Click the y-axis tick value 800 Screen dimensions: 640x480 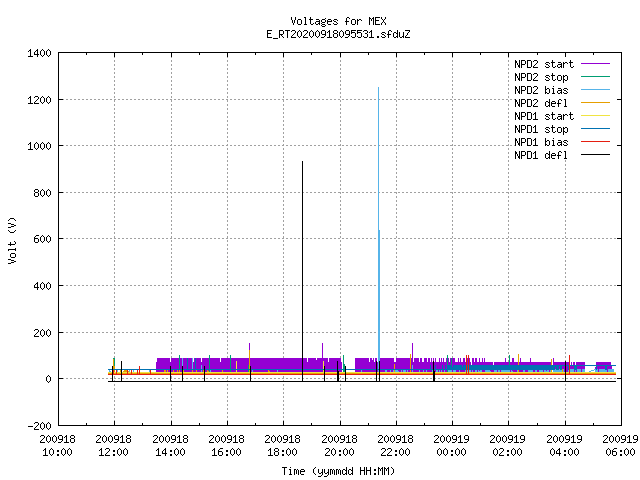(42, 193)
